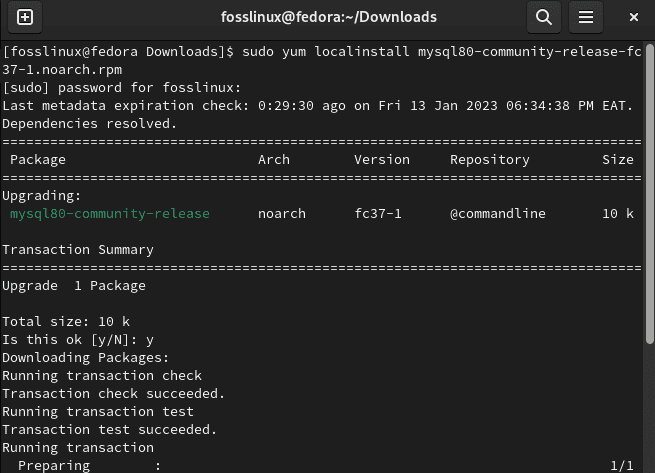
Task: Close the terminal window
Action: [x=634, y=17]
